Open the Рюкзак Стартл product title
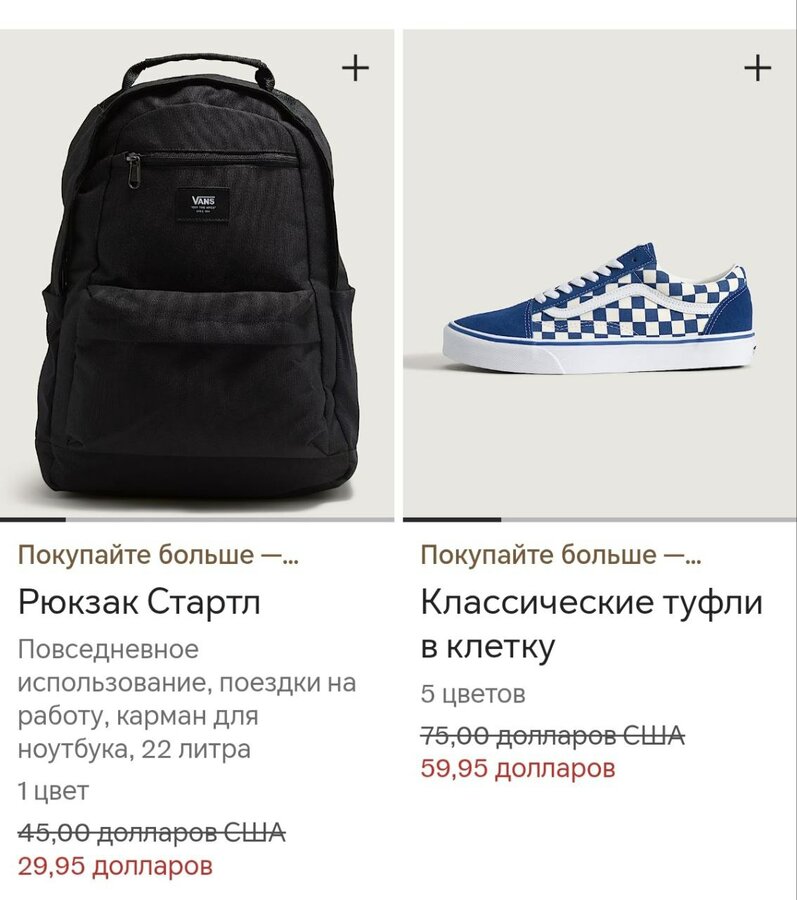797x900 pixels. [139, 602]
